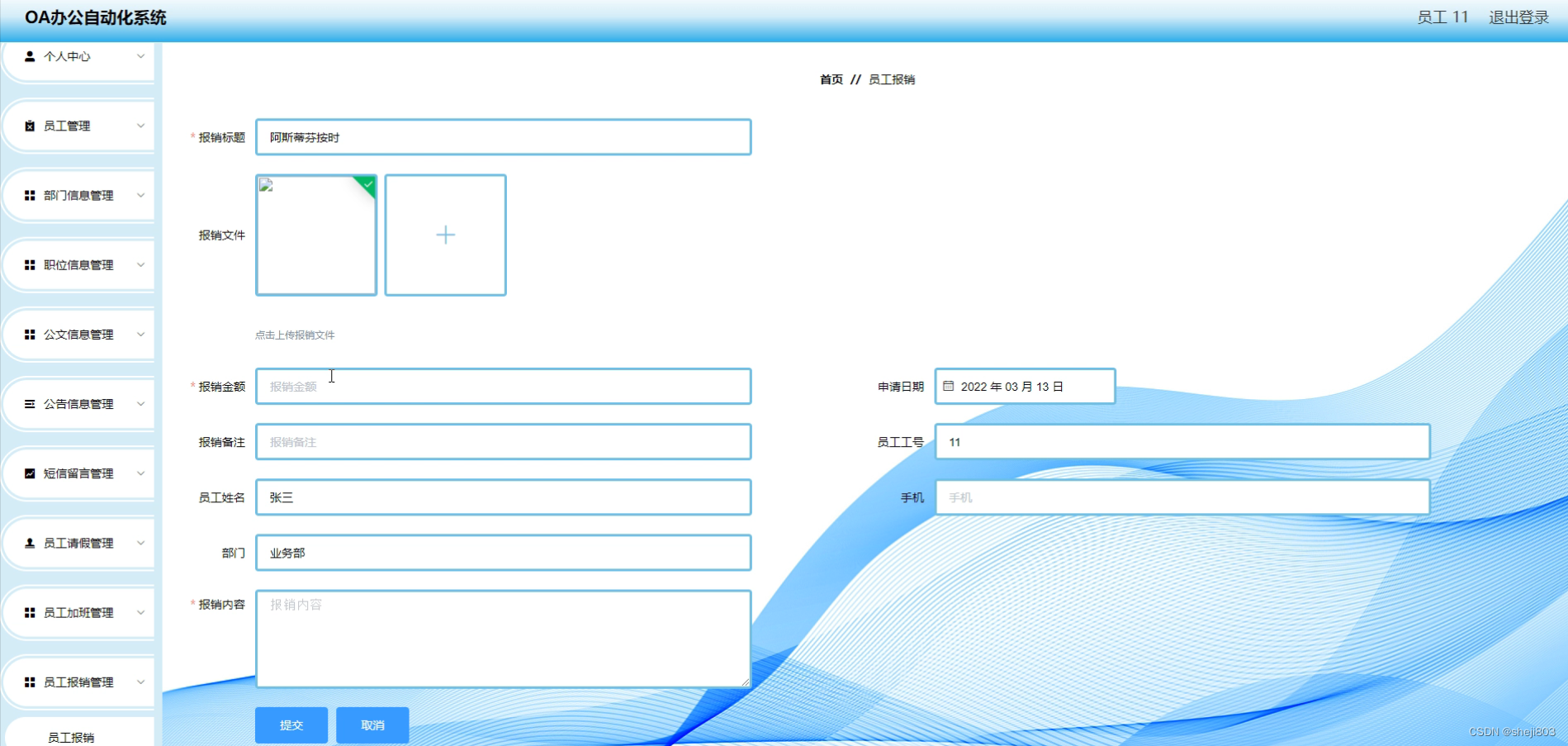Expand the 公告信息管理 section
The height and width of the screenshot is (746, 1568).
coord(141,403)
